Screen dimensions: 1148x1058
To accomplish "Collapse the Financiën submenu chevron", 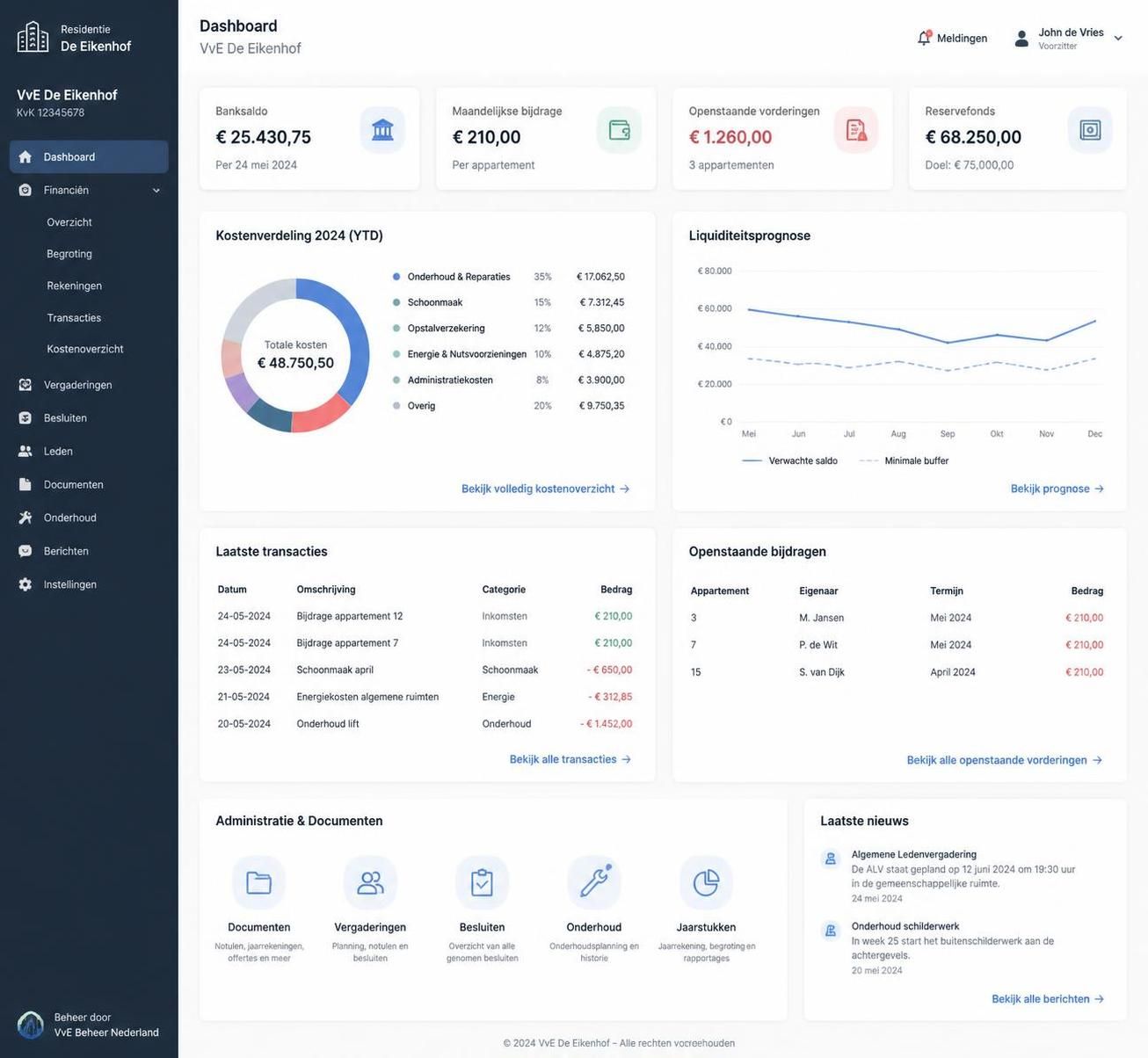I will tap(156, 191).
